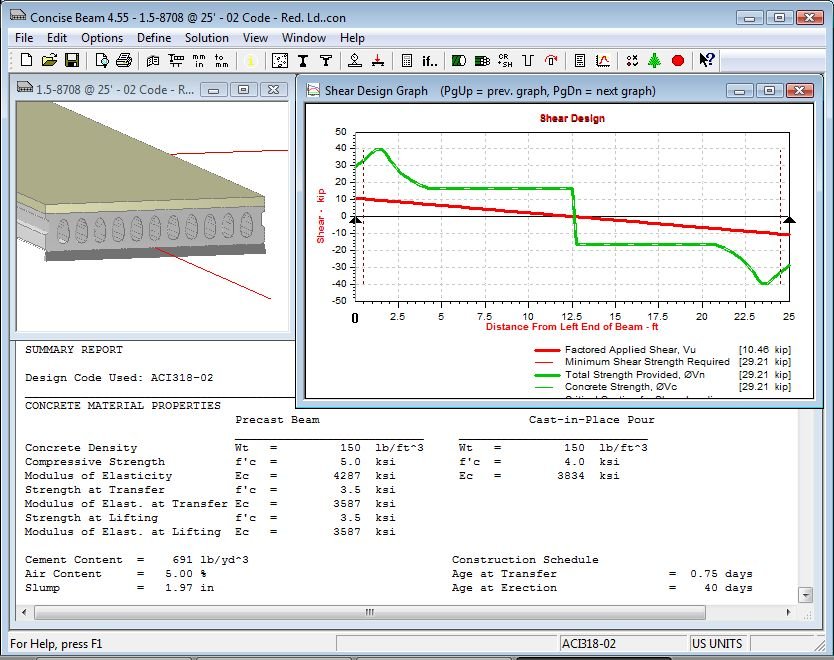Click the 'if..' toolbar button
This screenshot has height=660, width=834.
pos(429,61)
